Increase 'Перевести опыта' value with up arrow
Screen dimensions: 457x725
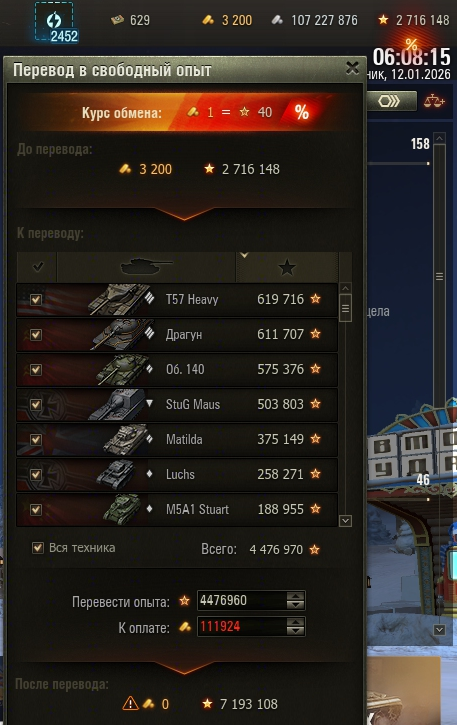pos(295,596)
